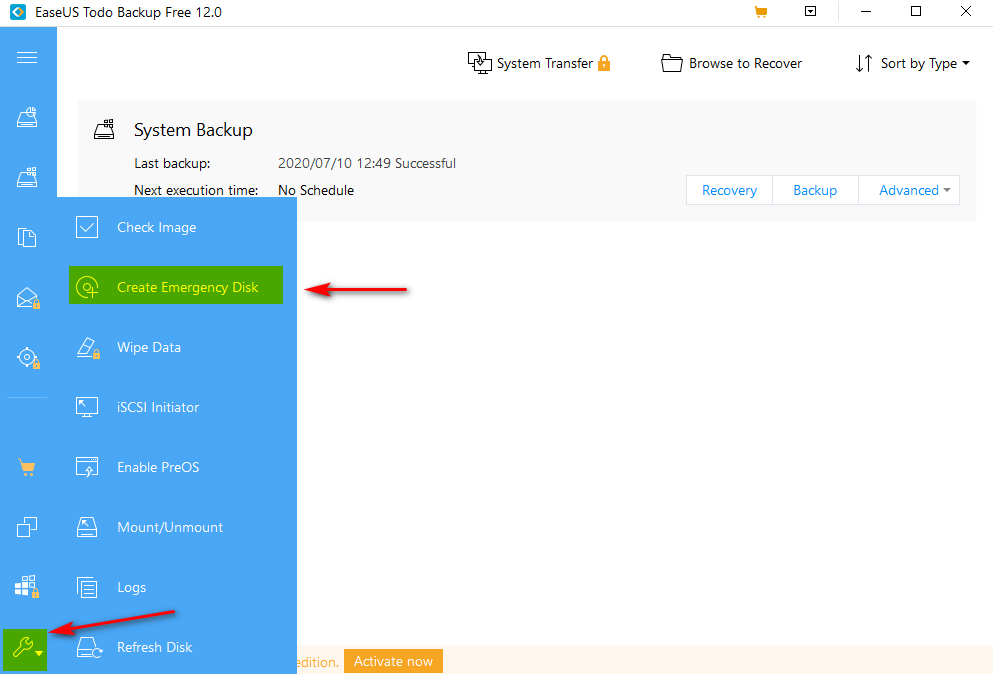The width and height of the screenshot is (993, 674).
Task: Click the iSCSI Initiator monitor icon
Action: (x=87, y=407)
